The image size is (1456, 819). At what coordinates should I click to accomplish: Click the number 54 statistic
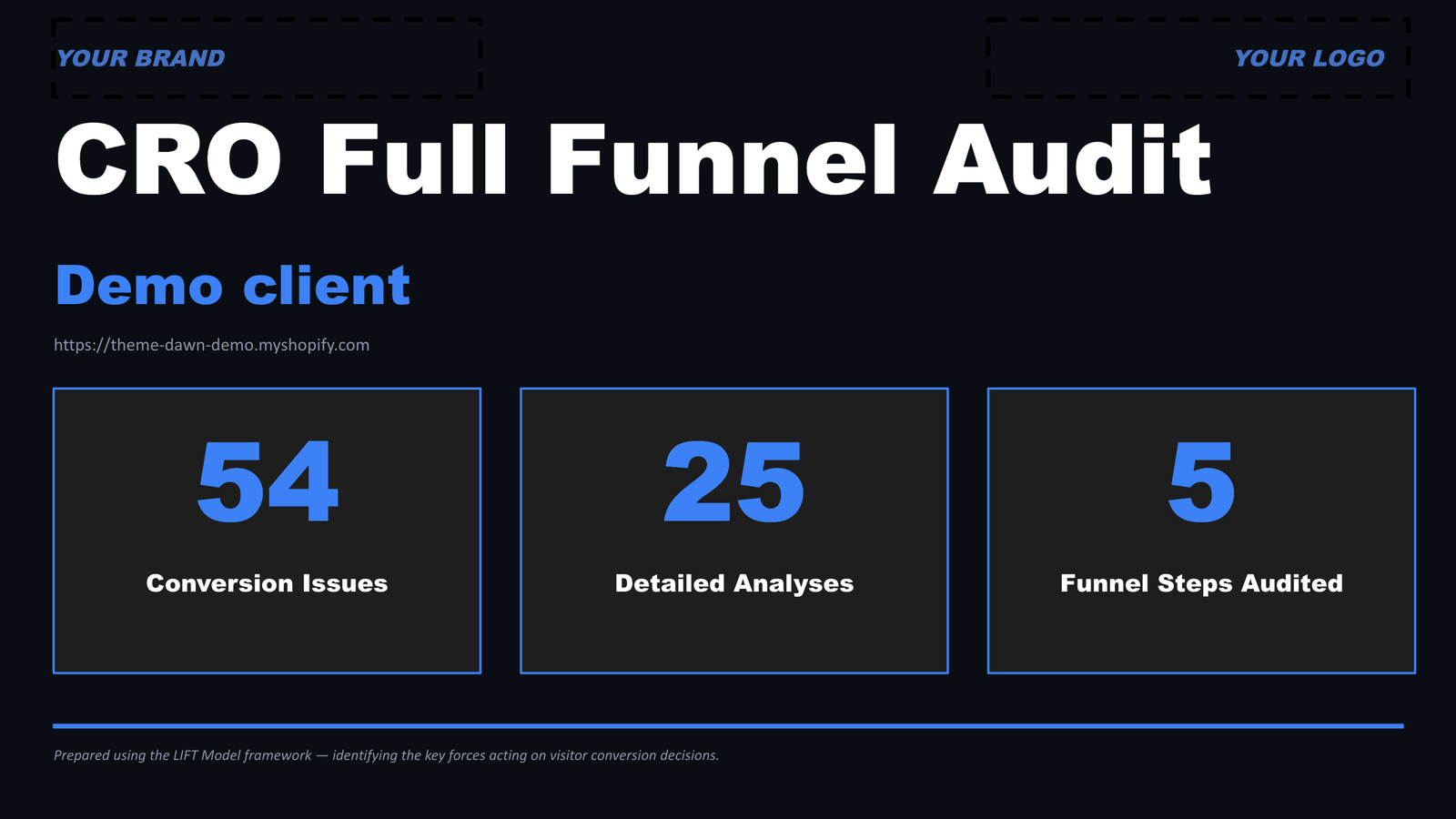click(267, 482)
